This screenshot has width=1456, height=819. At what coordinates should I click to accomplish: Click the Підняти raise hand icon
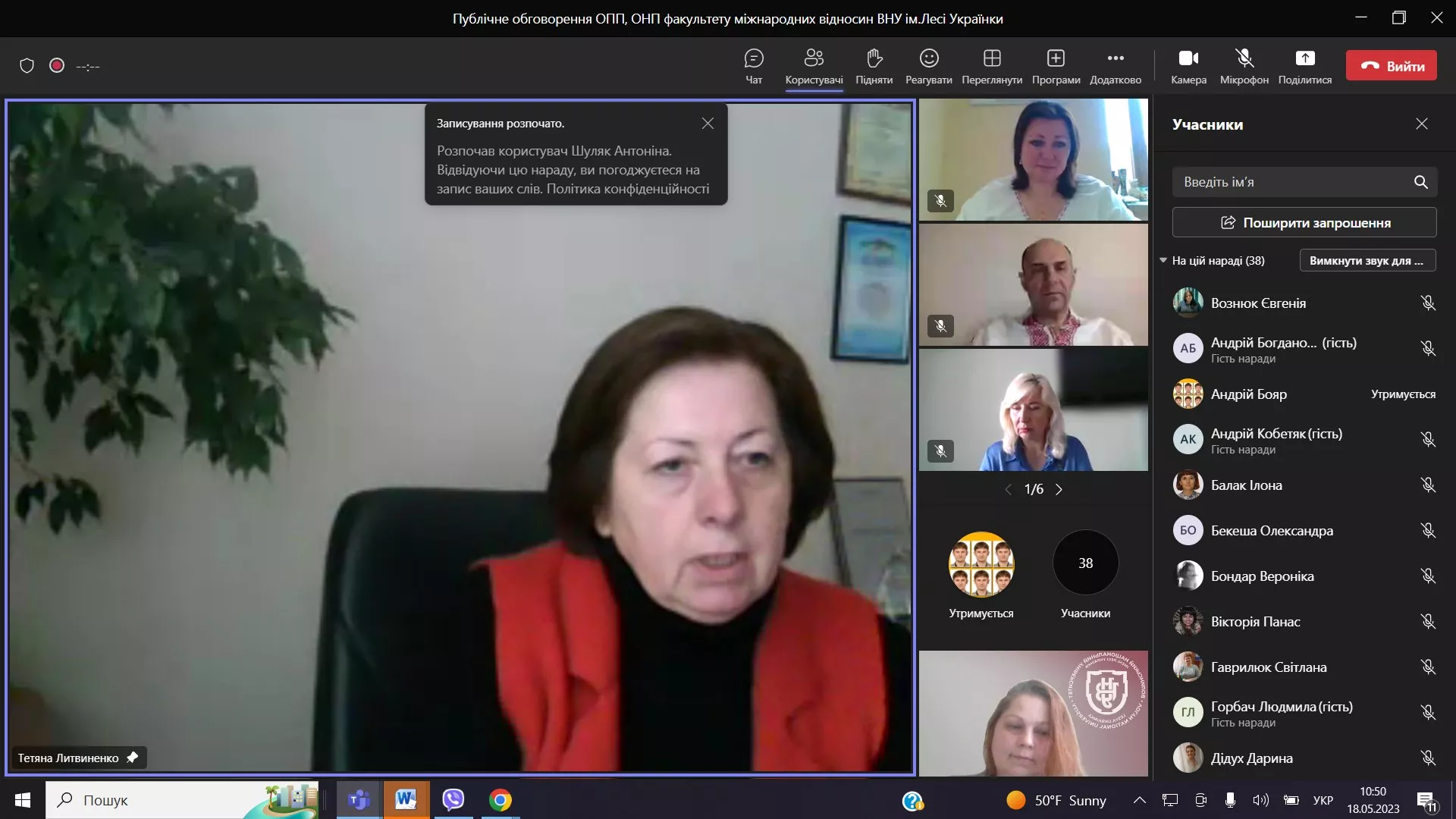click(874, 58)
